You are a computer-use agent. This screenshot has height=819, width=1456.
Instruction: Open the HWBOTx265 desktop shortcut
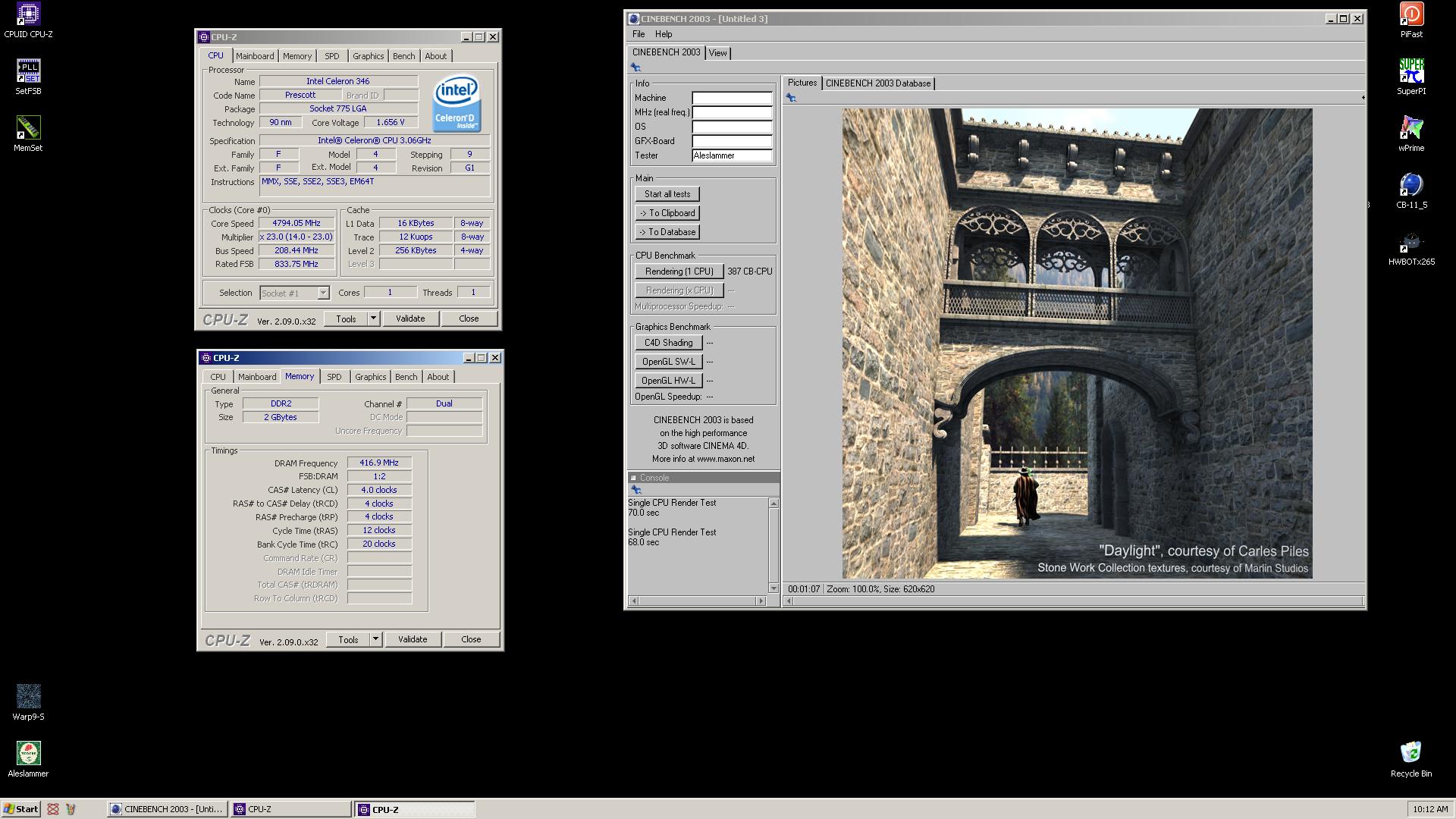1411,247
